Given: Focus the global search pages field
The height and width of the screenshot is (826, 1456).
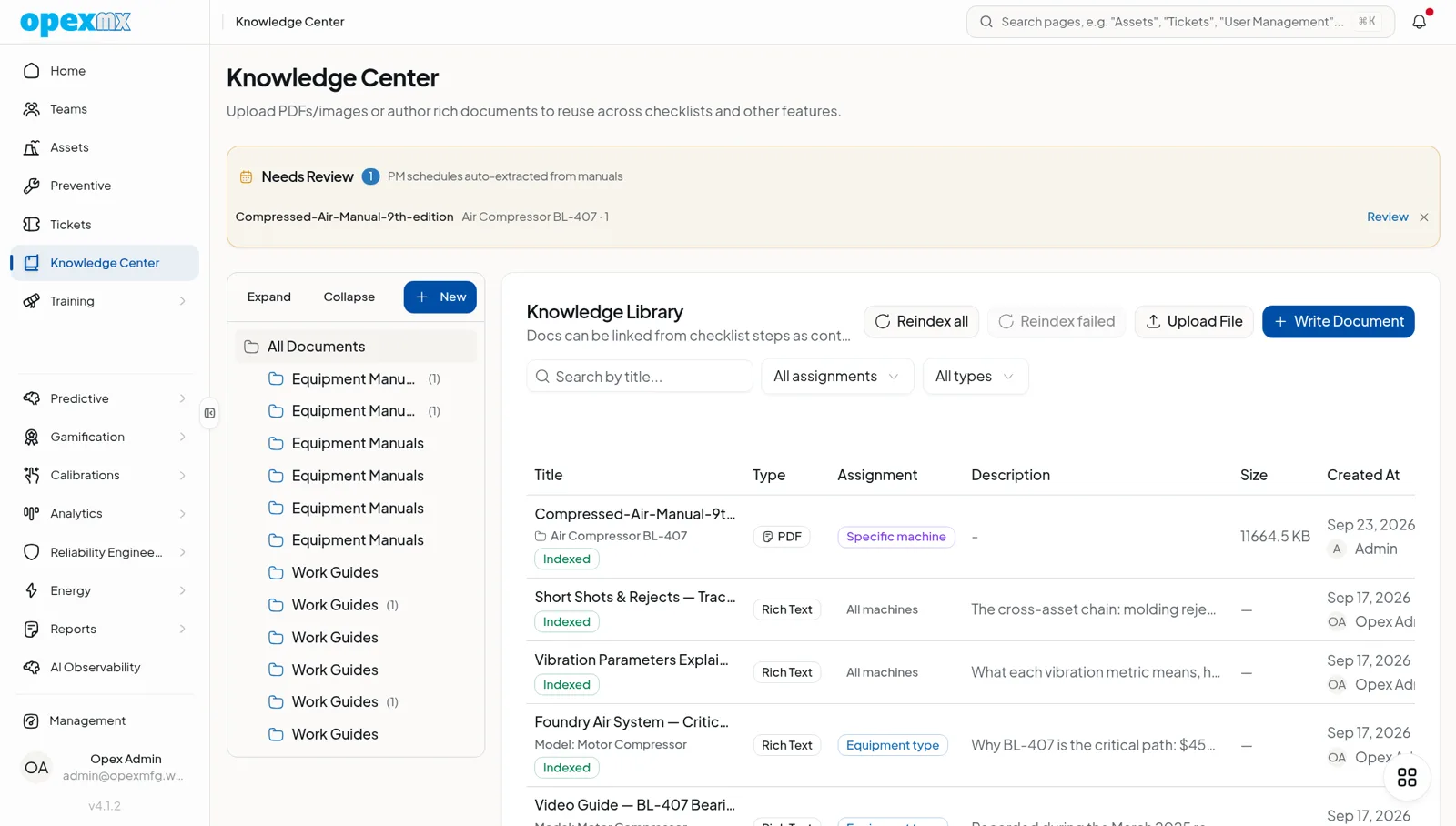Looking at the screenshot, I should 1180,21.
